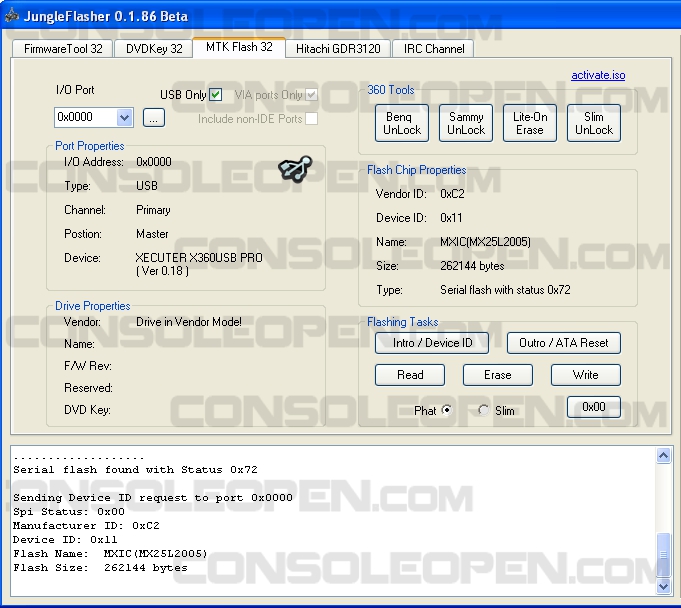
Task: Click the Postion value 'Master'
Action: click(x=152, y=234)
